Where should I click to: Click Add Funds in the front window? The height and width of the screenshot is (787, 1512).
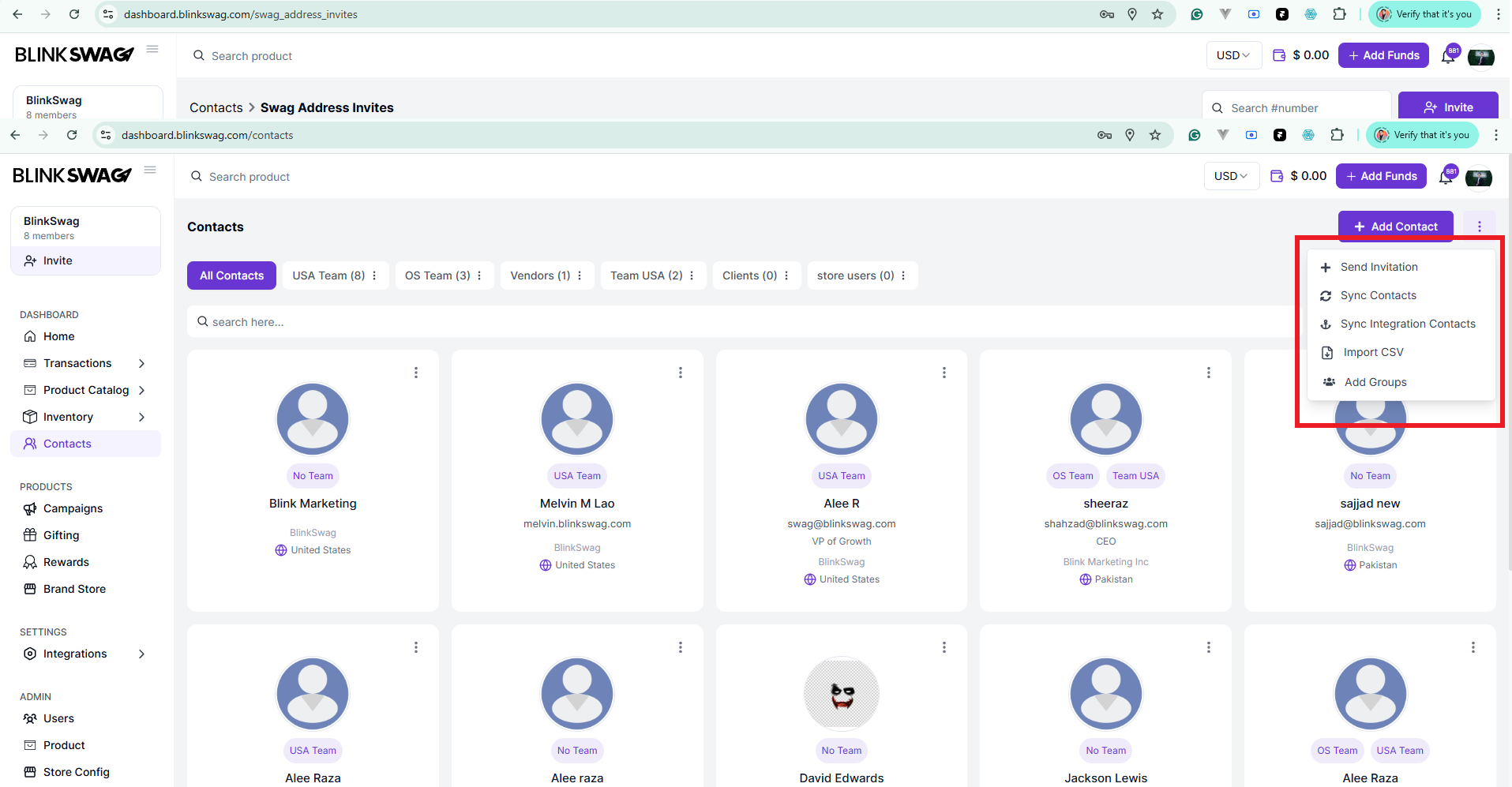[1382, 176]
